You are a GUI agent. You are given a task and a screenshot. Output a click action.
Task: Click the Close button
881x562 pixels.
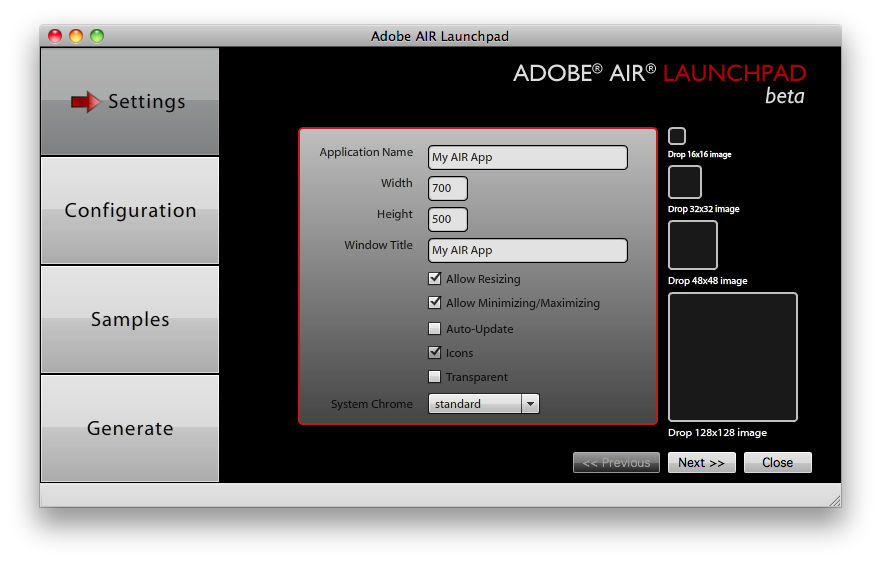coord(778,463)
